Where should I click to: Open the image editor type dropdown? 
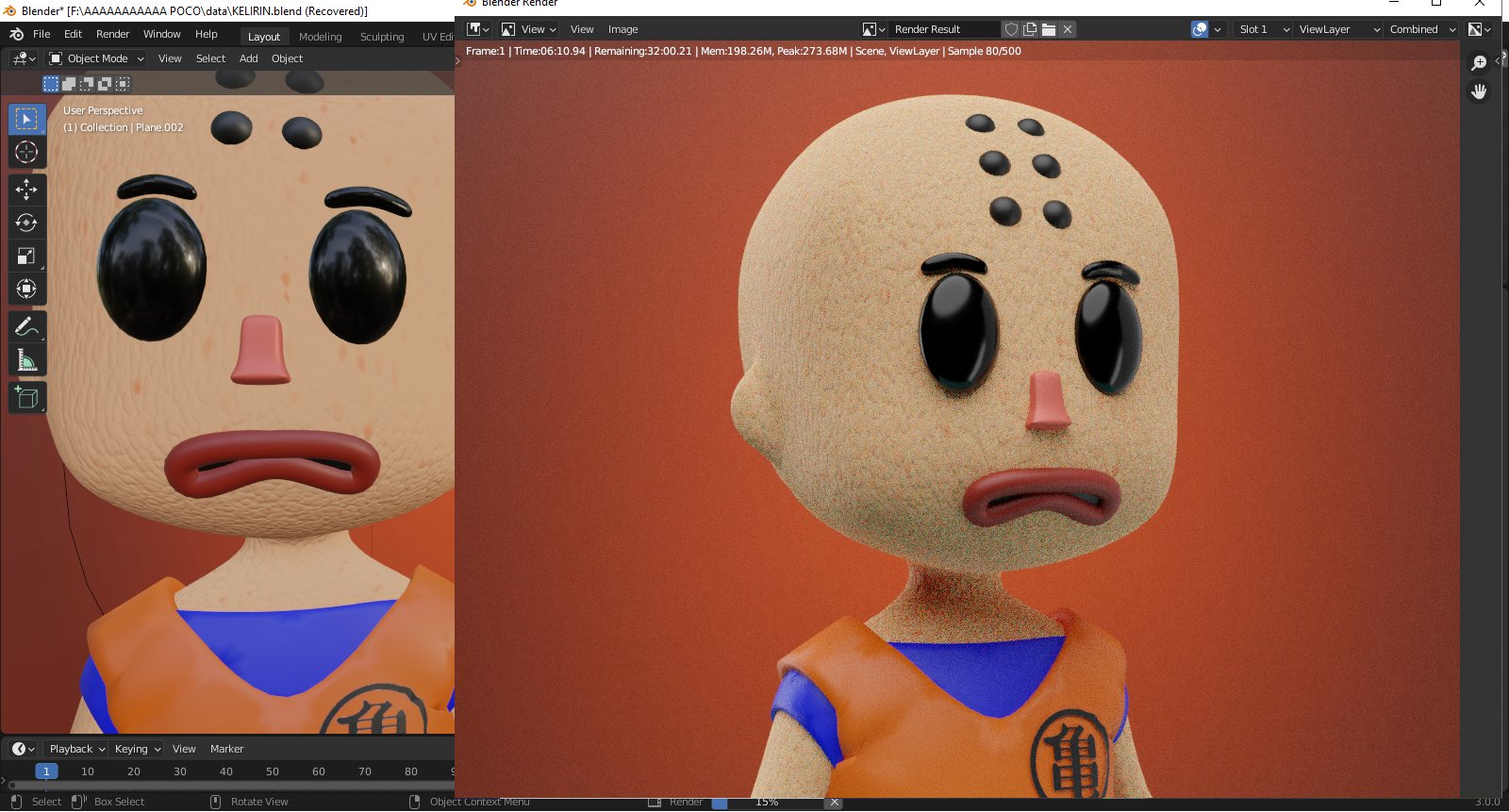tap(478, 29)
